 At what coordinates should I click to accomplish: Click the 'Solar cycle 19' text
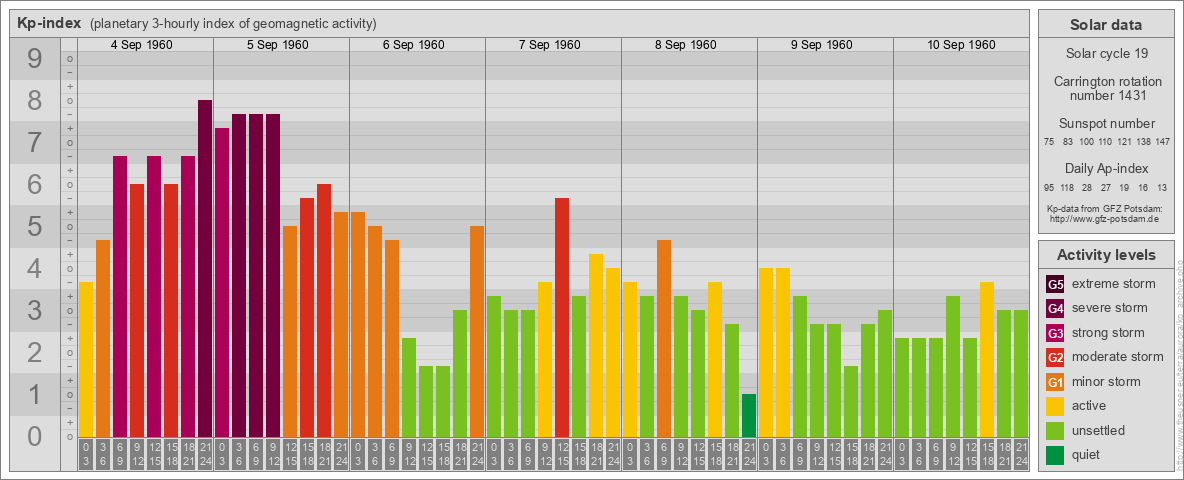[1105, 54]
